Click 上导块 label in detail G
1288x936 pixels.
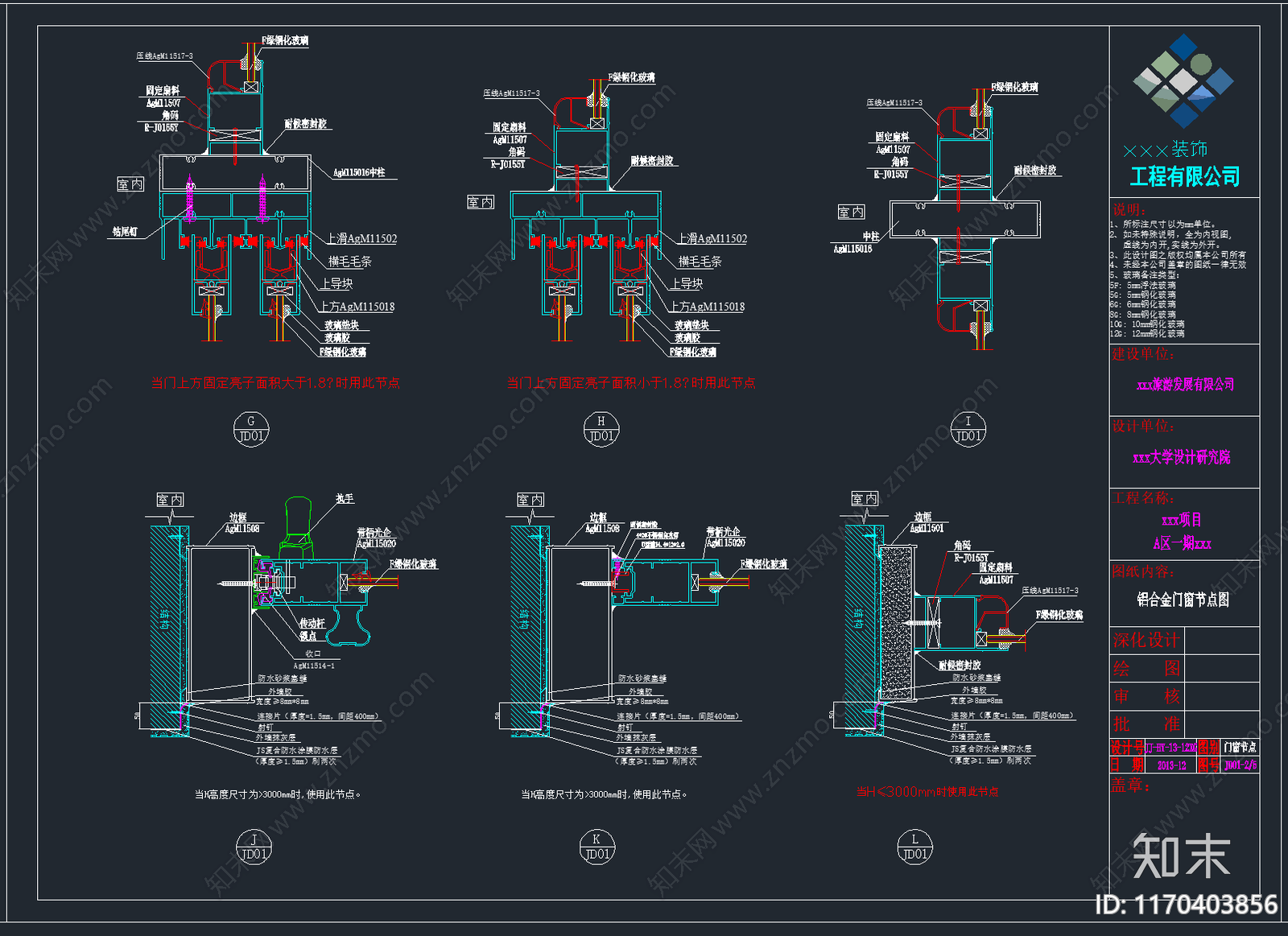[336, 283]
